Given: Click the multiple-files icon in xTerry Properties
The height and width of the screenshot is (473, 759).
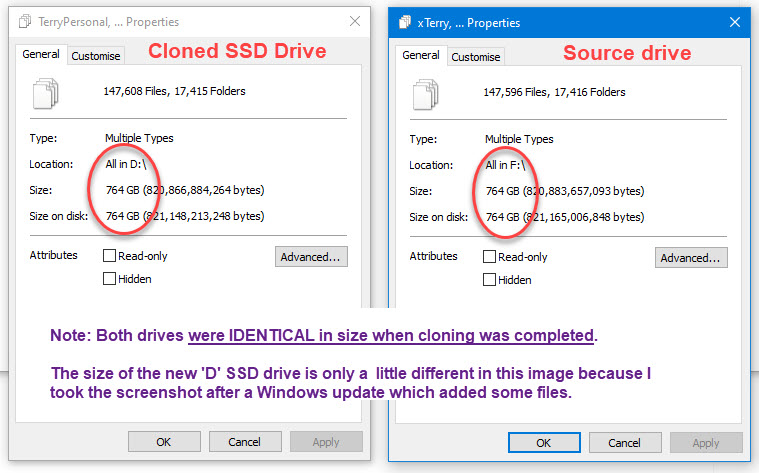Looking at the screenshot, I should 425,94.
